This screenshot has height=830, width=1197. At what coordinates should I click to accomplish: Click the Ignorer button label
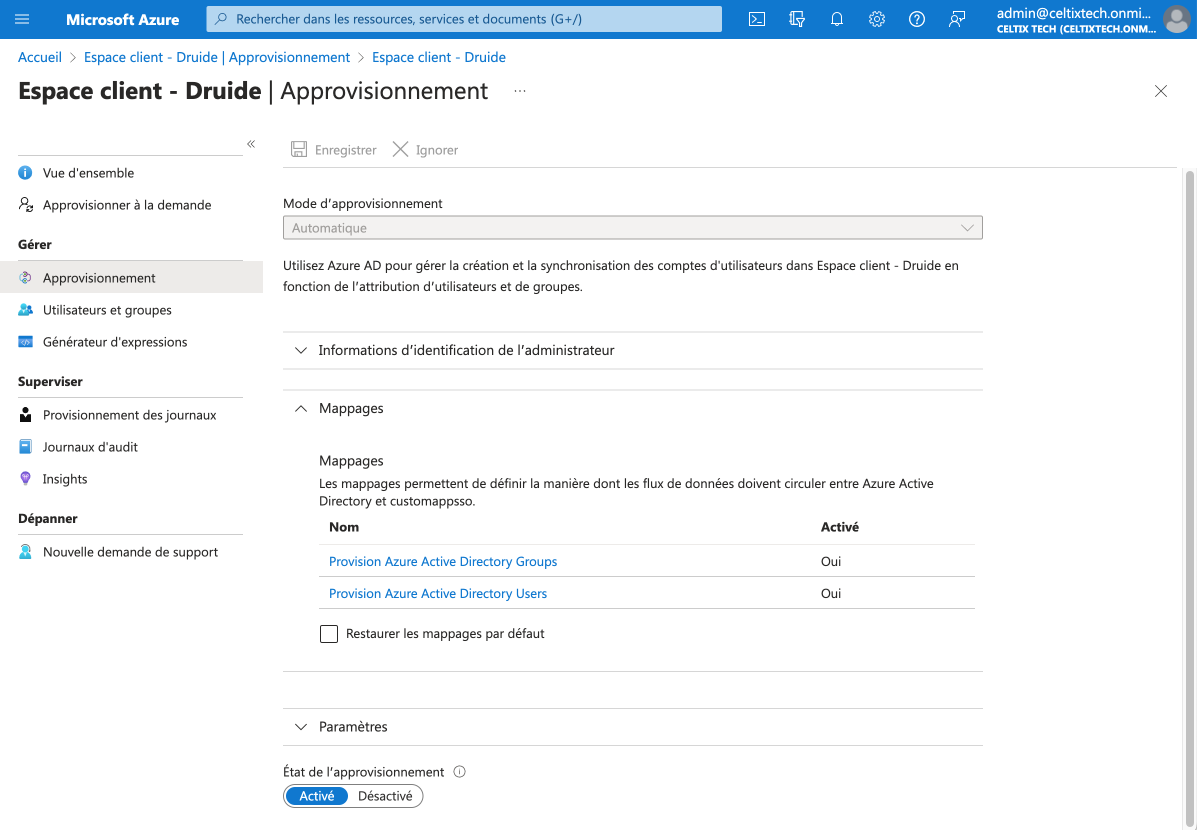tap(437, 150)
